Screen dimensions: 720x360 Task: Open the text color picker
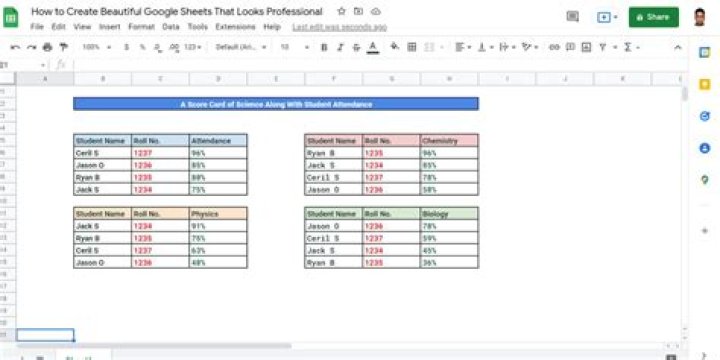[x=373, y=47]
